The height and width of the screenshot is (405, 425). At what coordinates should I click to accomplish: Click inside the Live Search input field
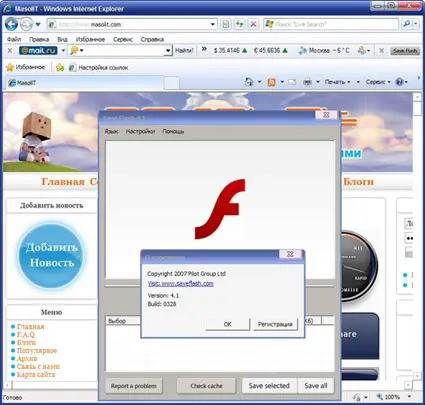click(331, 24)
